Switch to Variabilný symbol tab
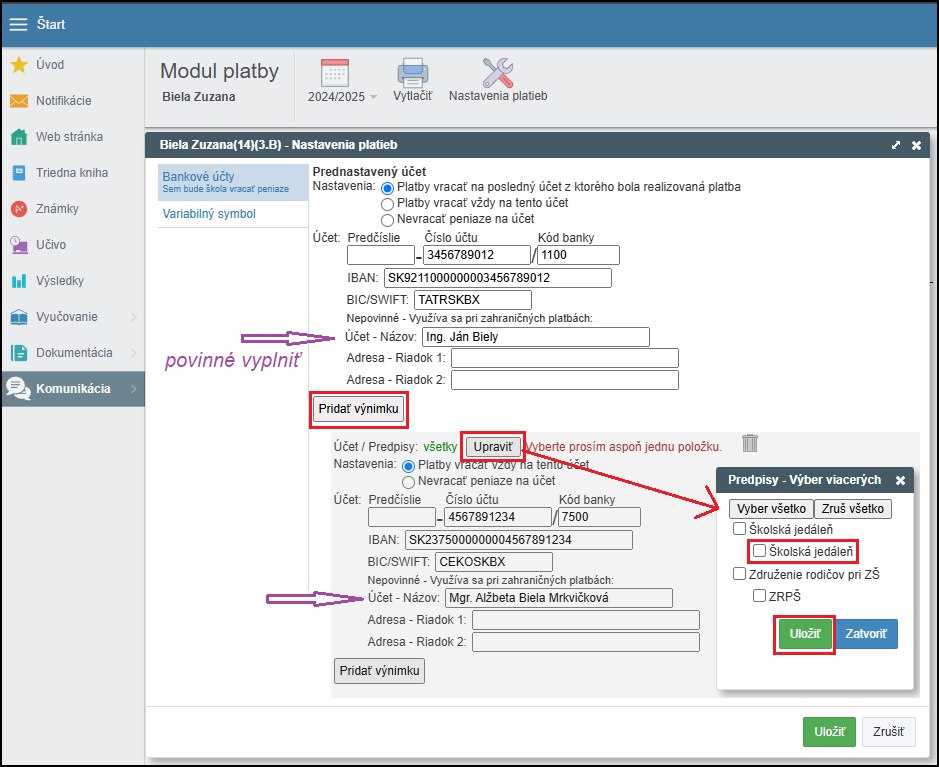The height and width of the screenshot is (767, 939). tap(209, 214)
